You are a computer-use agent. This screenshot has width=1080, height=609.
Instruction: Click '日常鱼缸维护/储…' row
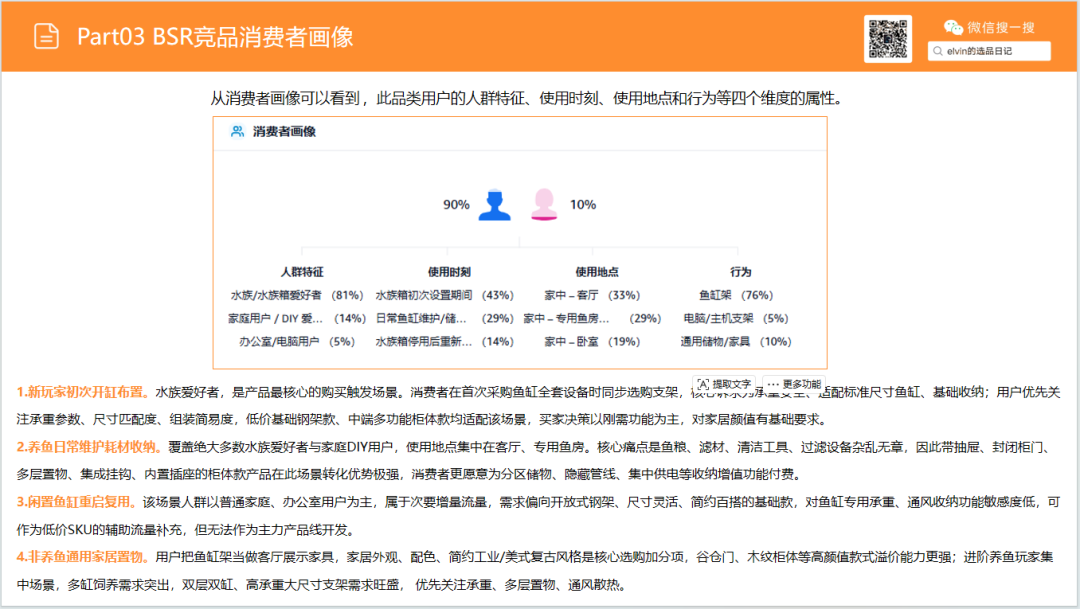444,318
